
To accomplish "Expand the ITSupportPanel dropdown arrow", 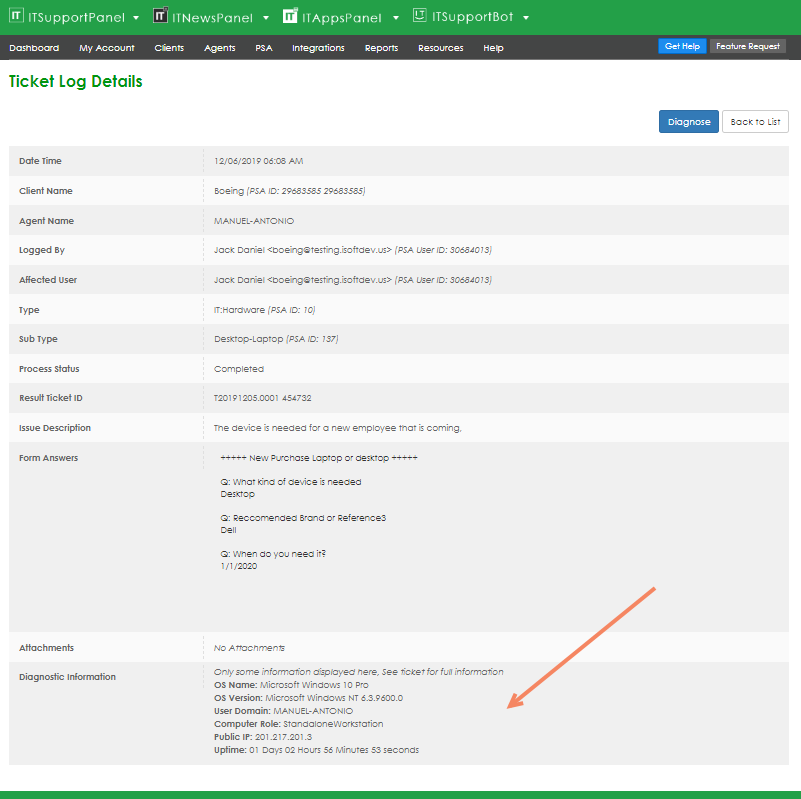I will [x=136, y=18].
